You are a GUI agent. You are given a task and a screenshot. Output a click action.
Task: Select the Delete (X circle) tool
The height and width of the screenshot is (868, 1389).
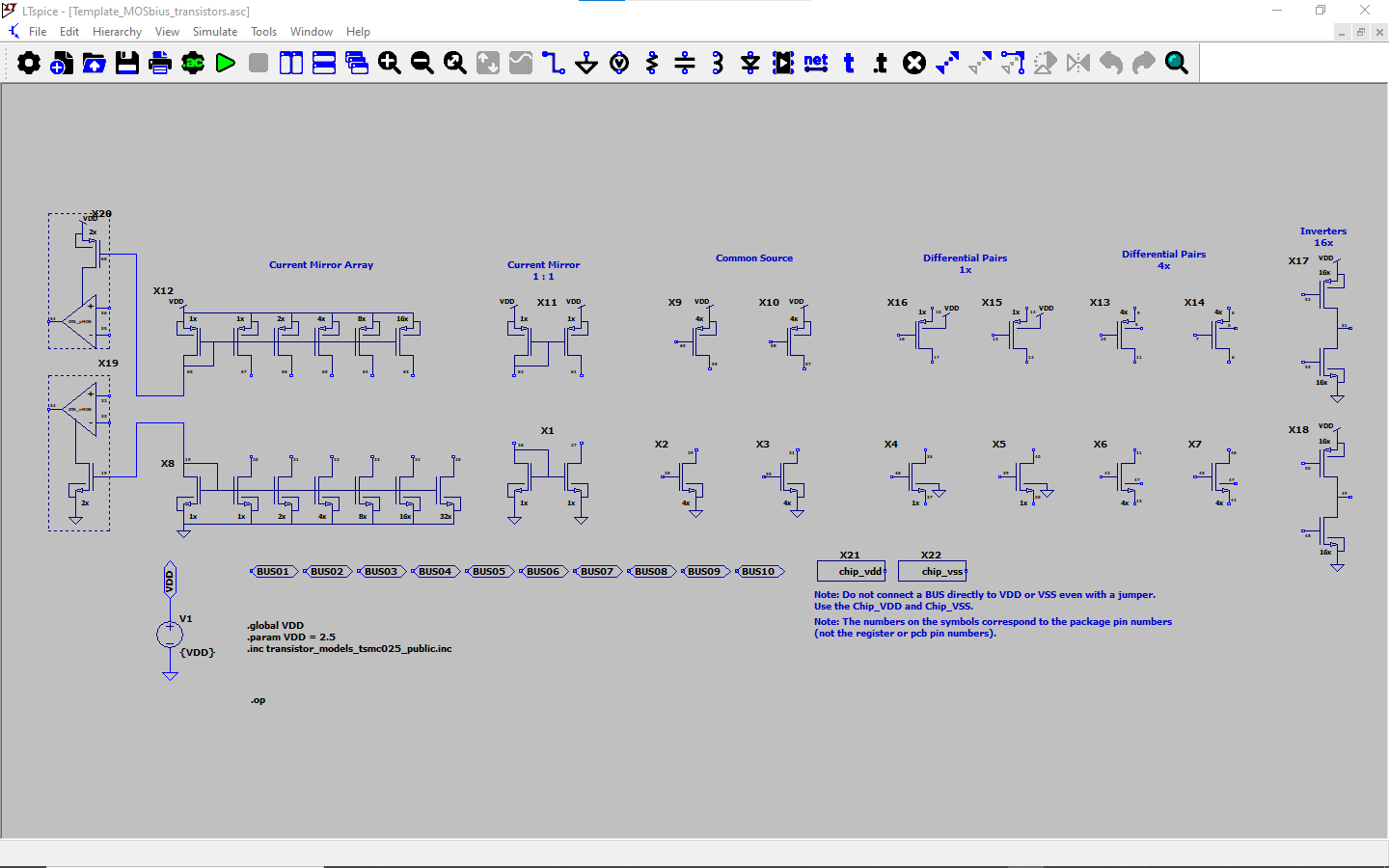[x=914, y=64]
